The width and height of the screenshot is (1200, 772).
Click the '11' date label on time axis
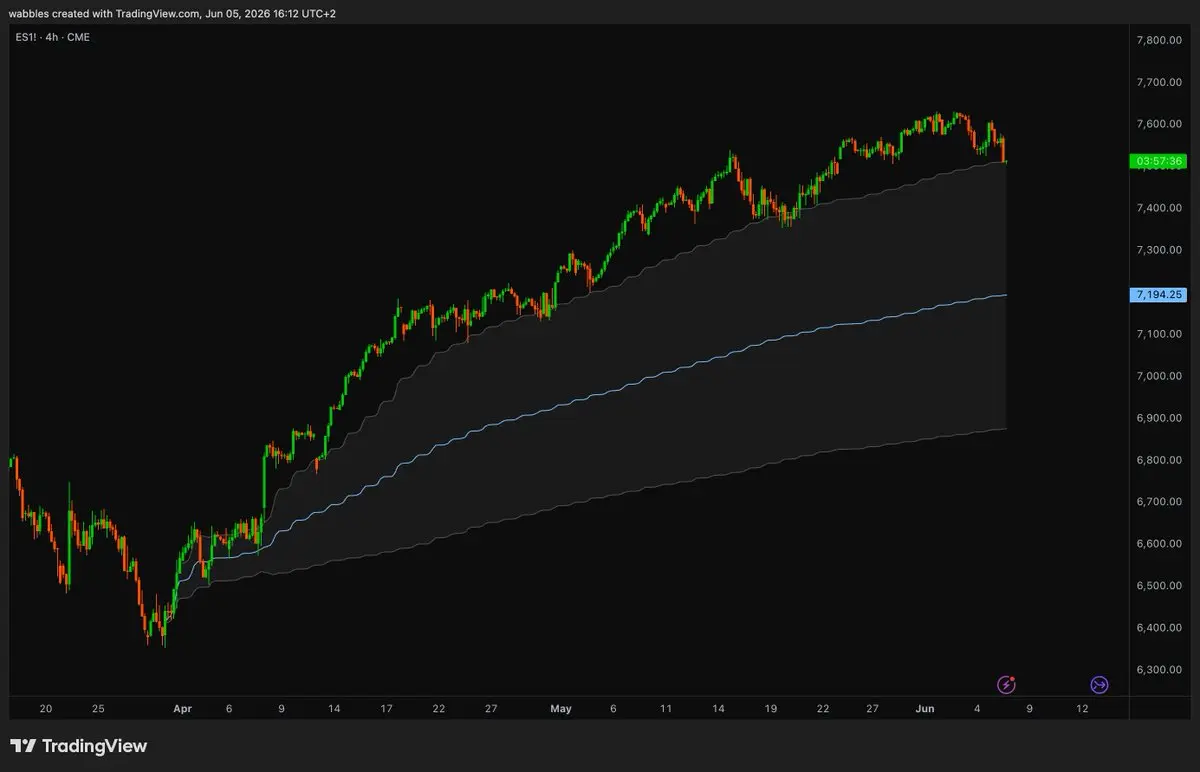tap(666, 709)
